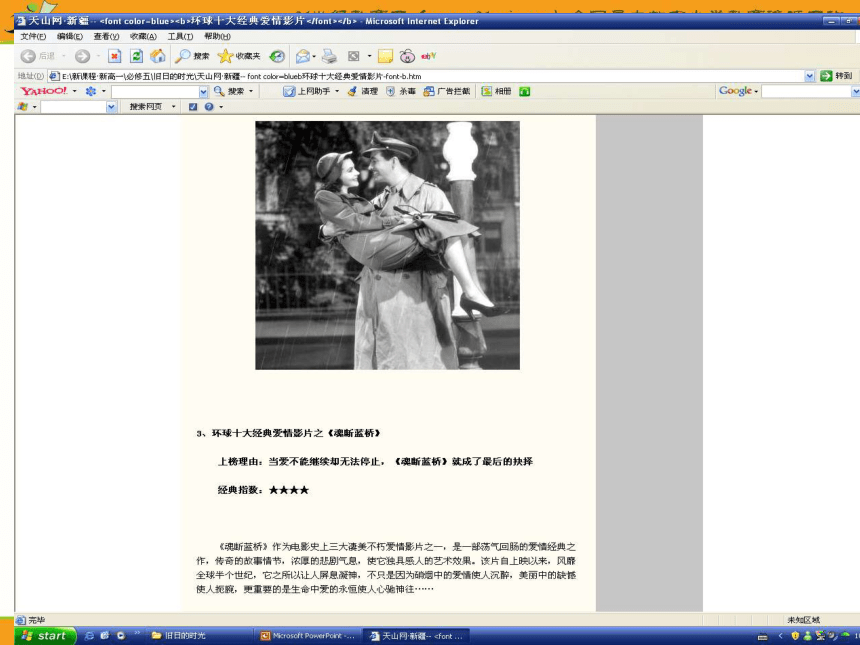Open the yellow sticky note icon
This screenshot has height=645, width=860.
pos(386,56)
